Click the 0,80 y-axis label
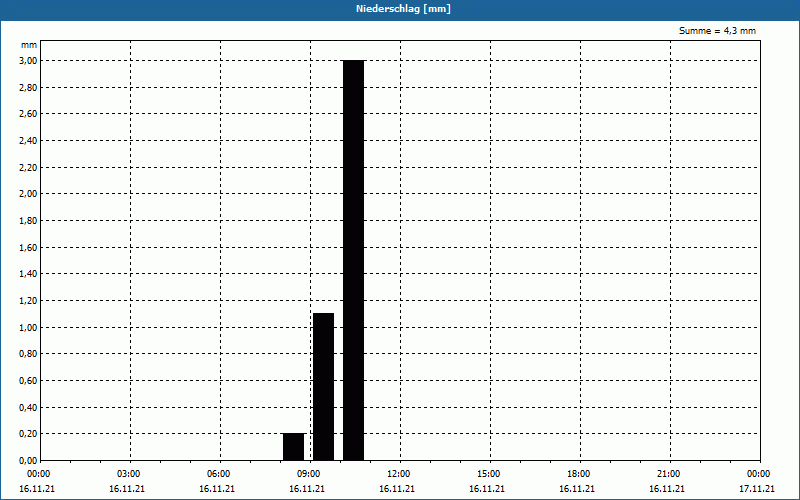Image resolution: width=800 pixels, height=500 pixels. pos(28,354)
